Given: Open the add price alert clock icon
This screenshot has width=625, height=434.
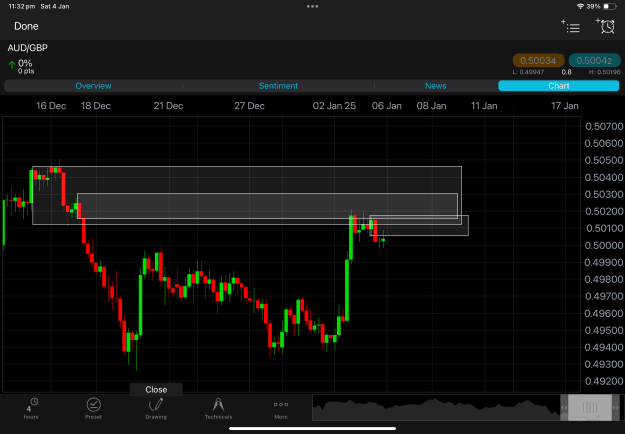Looking at the screenshot, I should pyautogui.click(x=605, y=26).
